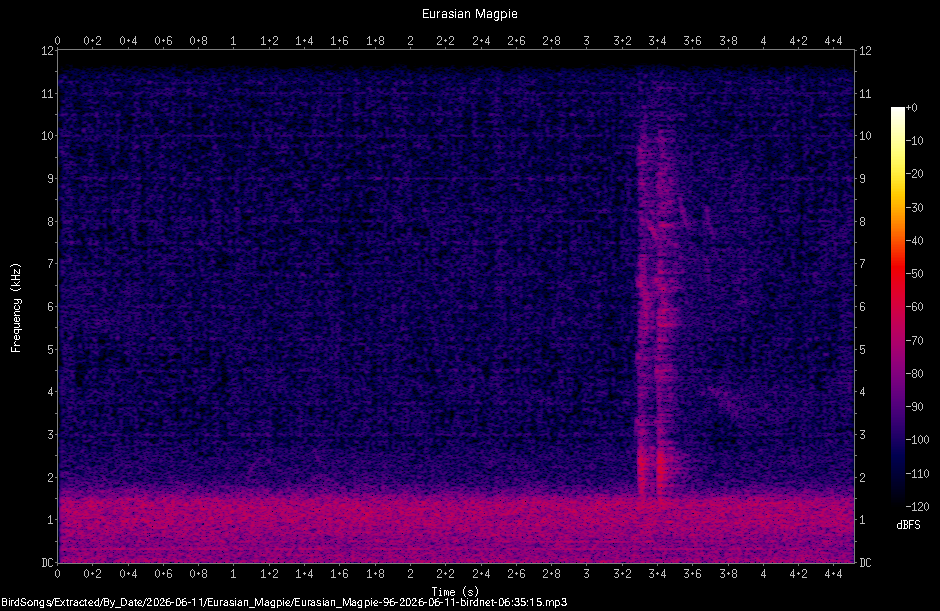
Task: Click the 0·8 tick on the top time axis
Action: (198, 41)
